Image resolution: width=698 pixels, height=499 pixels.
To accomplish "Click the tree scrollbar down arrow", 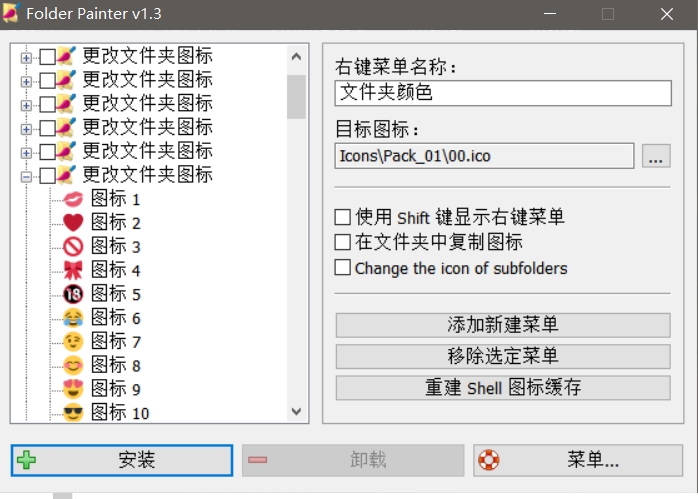I will (x=296, y=411).
